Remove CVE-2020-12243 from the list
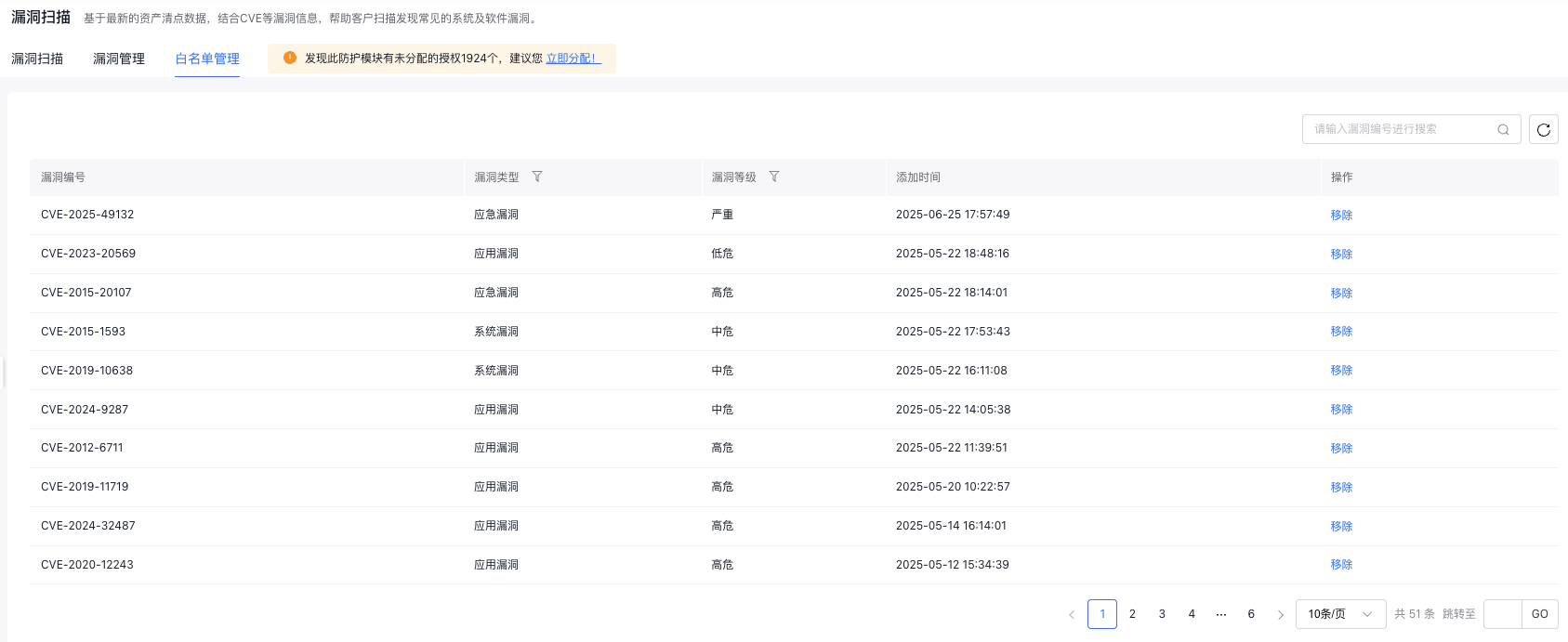This screenshot has height=642, width=1568. coord(1341,564)
